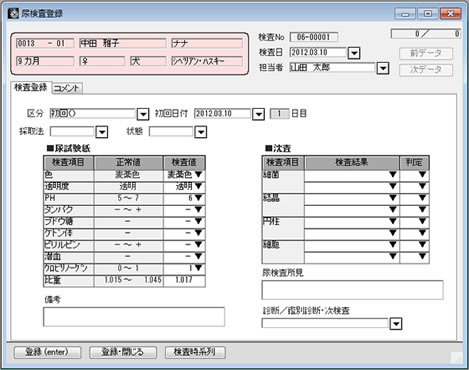The width and height of the screenshot is (469, 370).
Task: Open the 診断/鑑別診断・次検査 dropdown
Action: tap(396, 324)
